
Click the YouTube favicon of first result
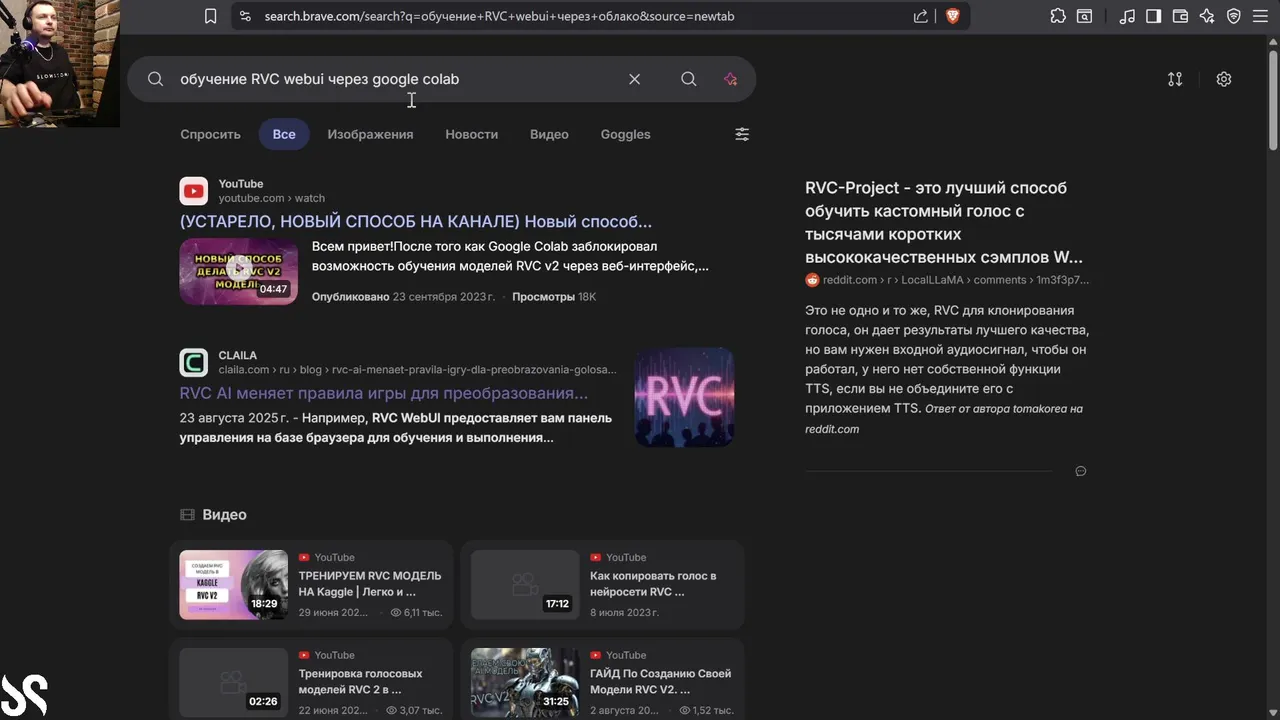pyautogui.click(x=193, y=191)
